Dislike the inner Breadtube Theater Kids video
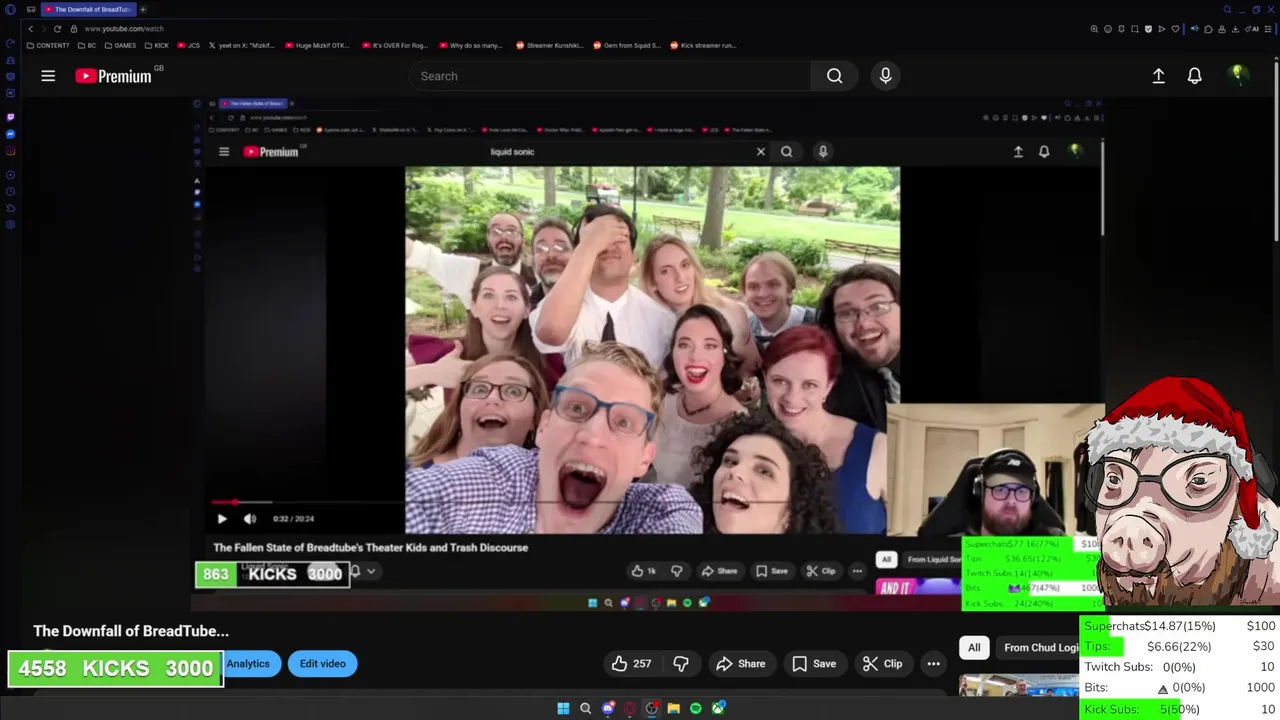Screen dimensions: 1280x720 (677, 571)
